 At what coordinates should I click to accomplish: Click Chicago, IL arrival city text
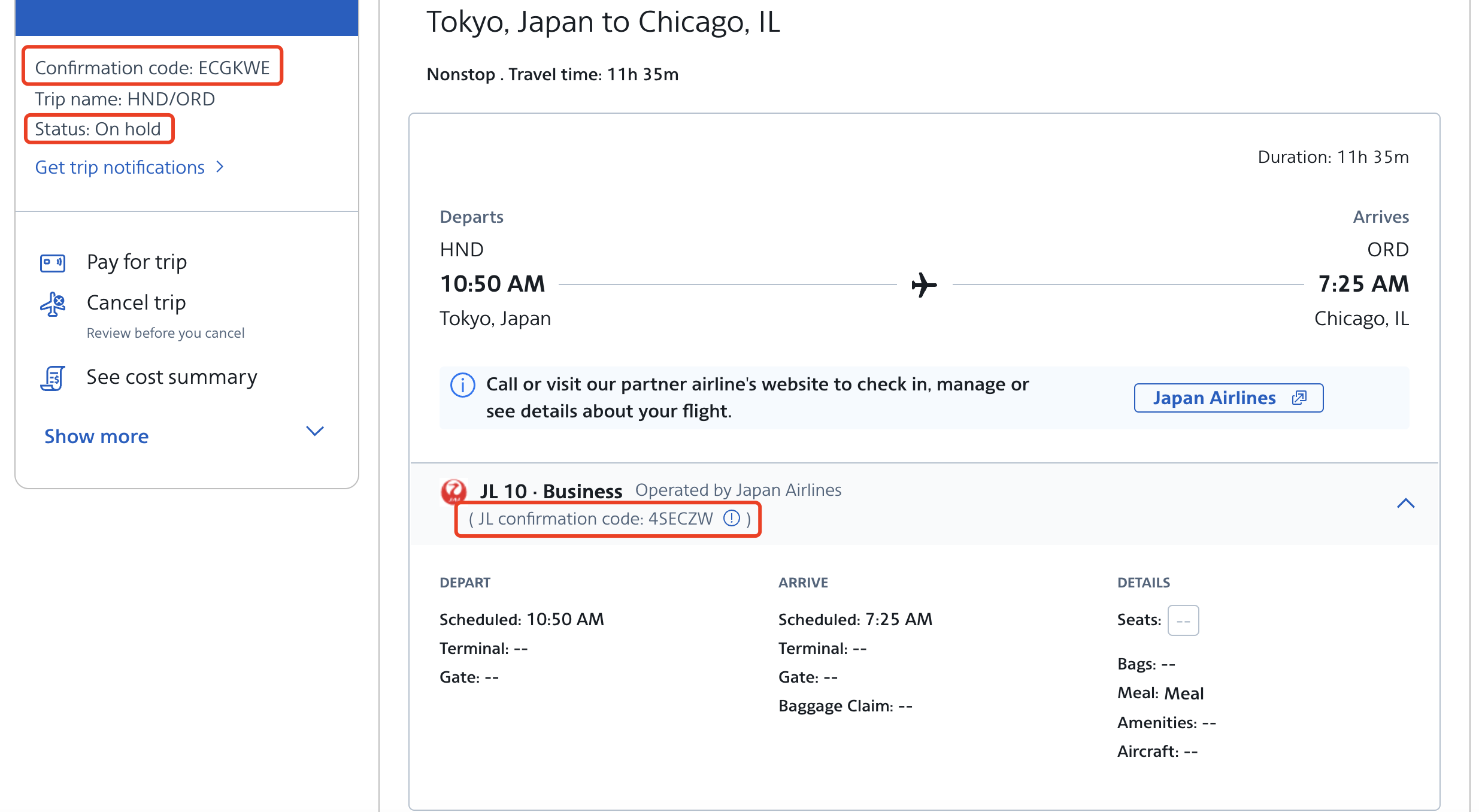pos(1362,318)
